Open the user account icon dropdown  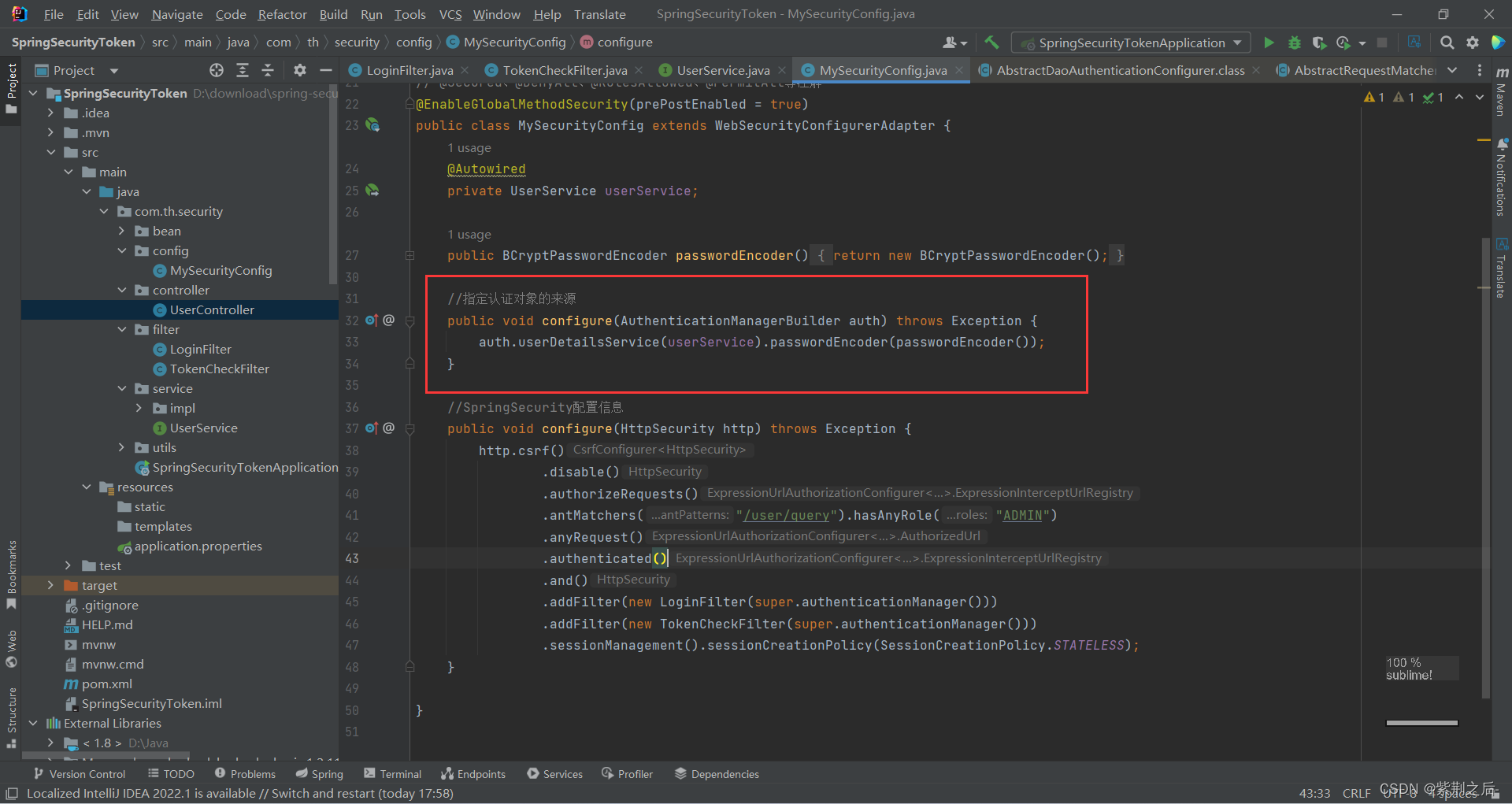point(954,43)
